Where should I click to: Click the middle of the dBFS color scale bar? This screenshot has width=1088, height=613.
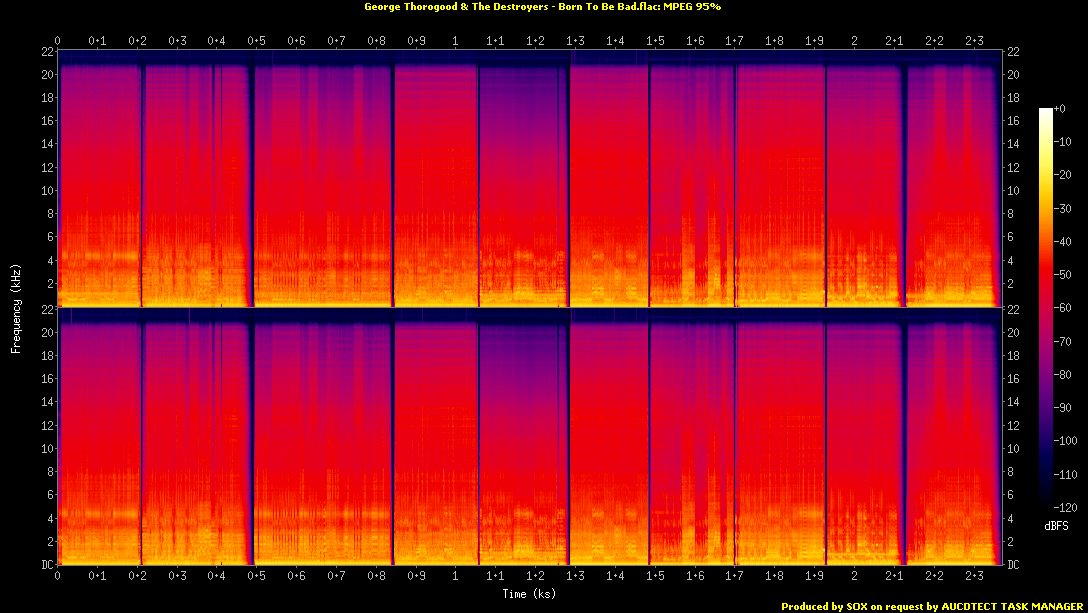[x=1046, y=308]
